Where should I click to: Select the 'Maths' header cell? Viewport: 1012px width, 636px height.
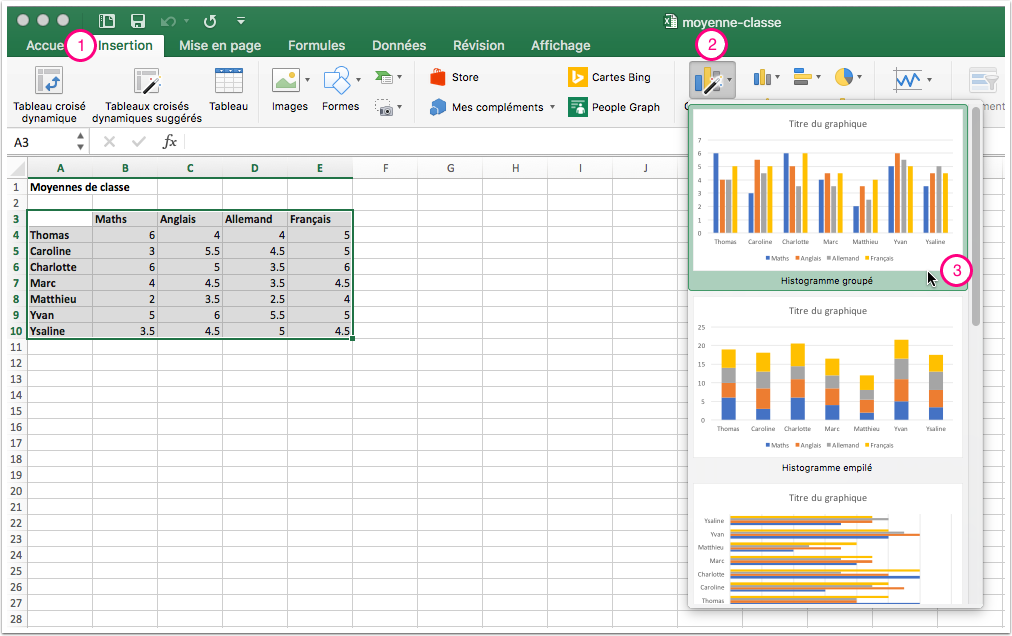pos(125,220)
